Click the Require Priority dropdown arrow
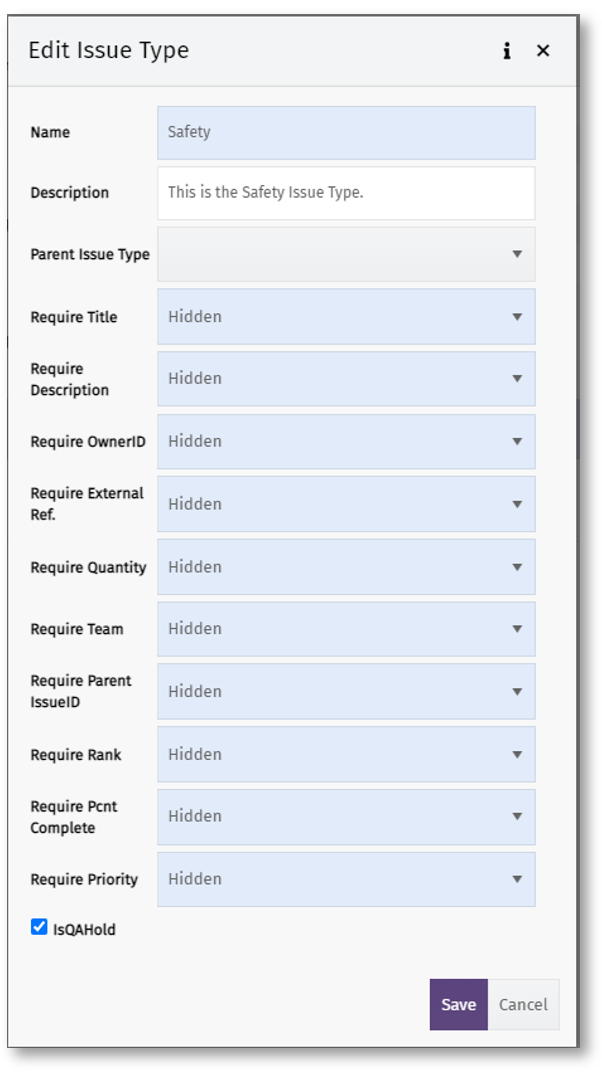 click(x=517, y=879)
